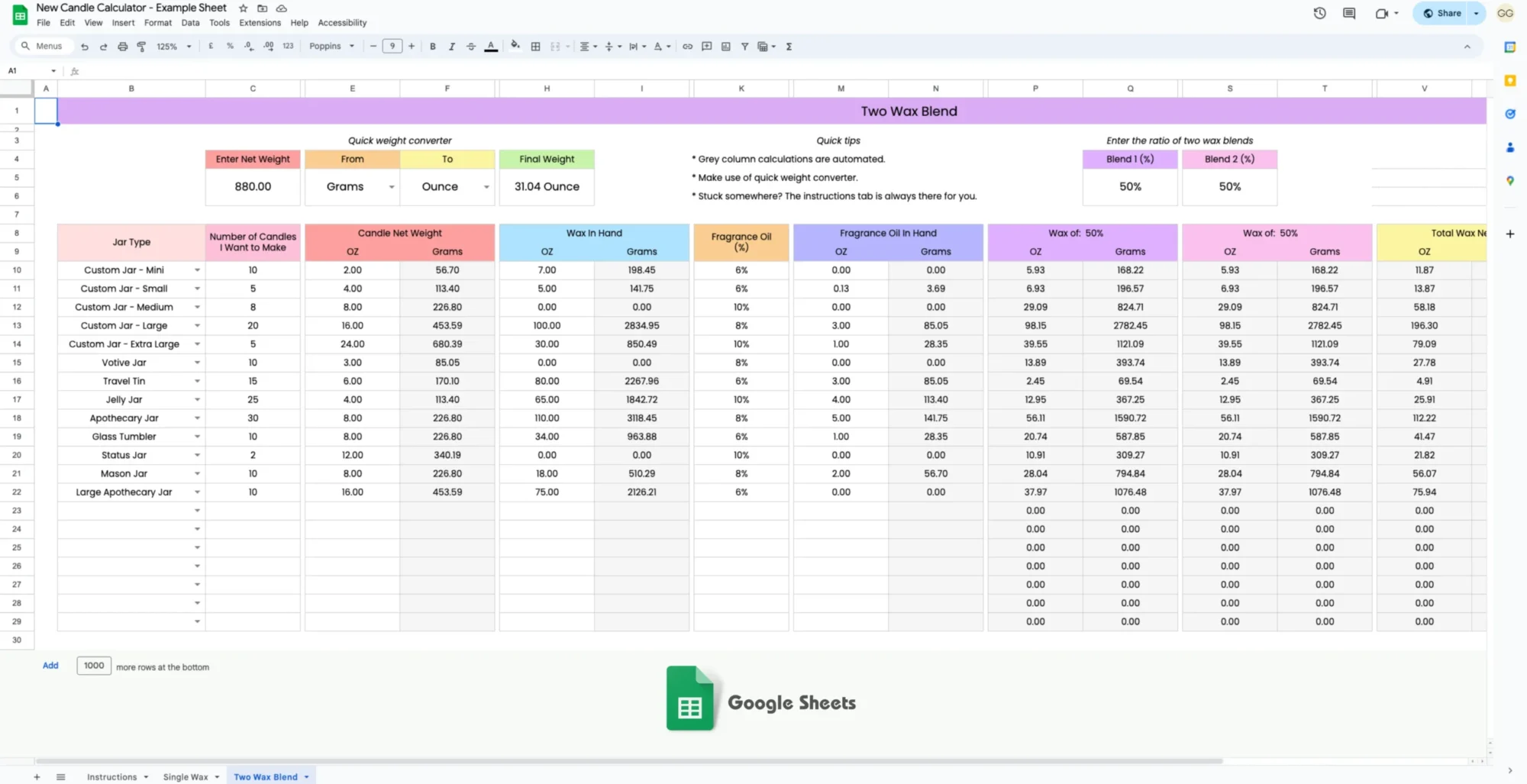Insert a chart from the toolbar
The width and height of the screenshot is (1527, 784).
pyautogui.click(x=726, y=47)
